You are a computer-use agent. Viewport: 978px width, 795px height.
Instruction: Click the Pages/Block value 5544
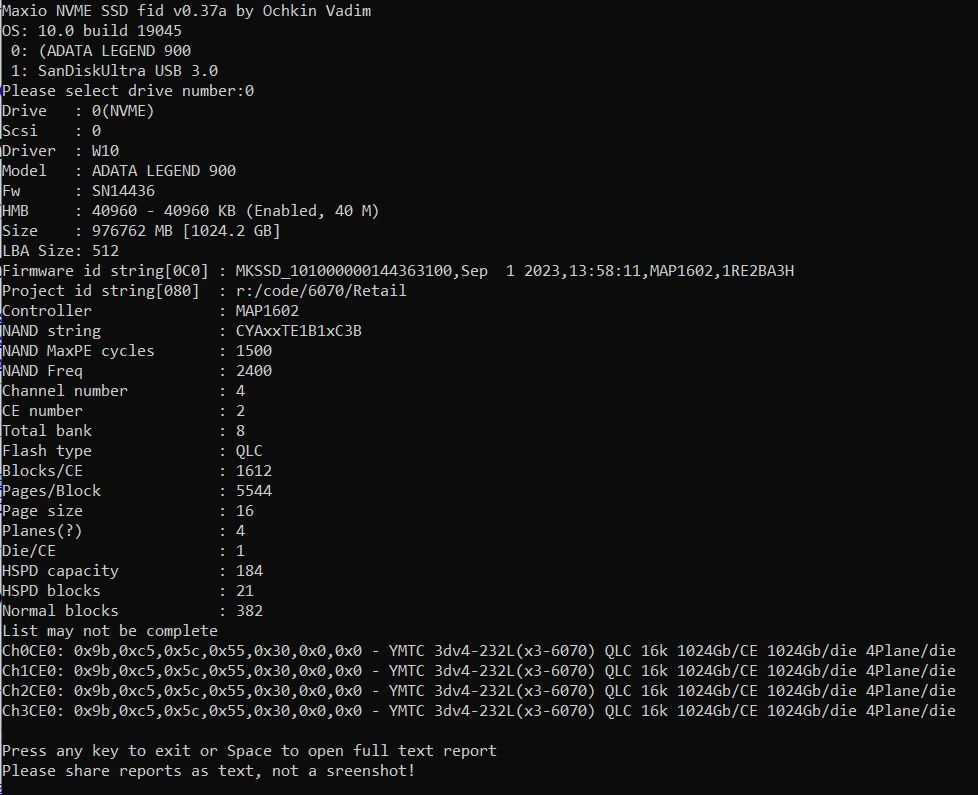tap(254, 491)
